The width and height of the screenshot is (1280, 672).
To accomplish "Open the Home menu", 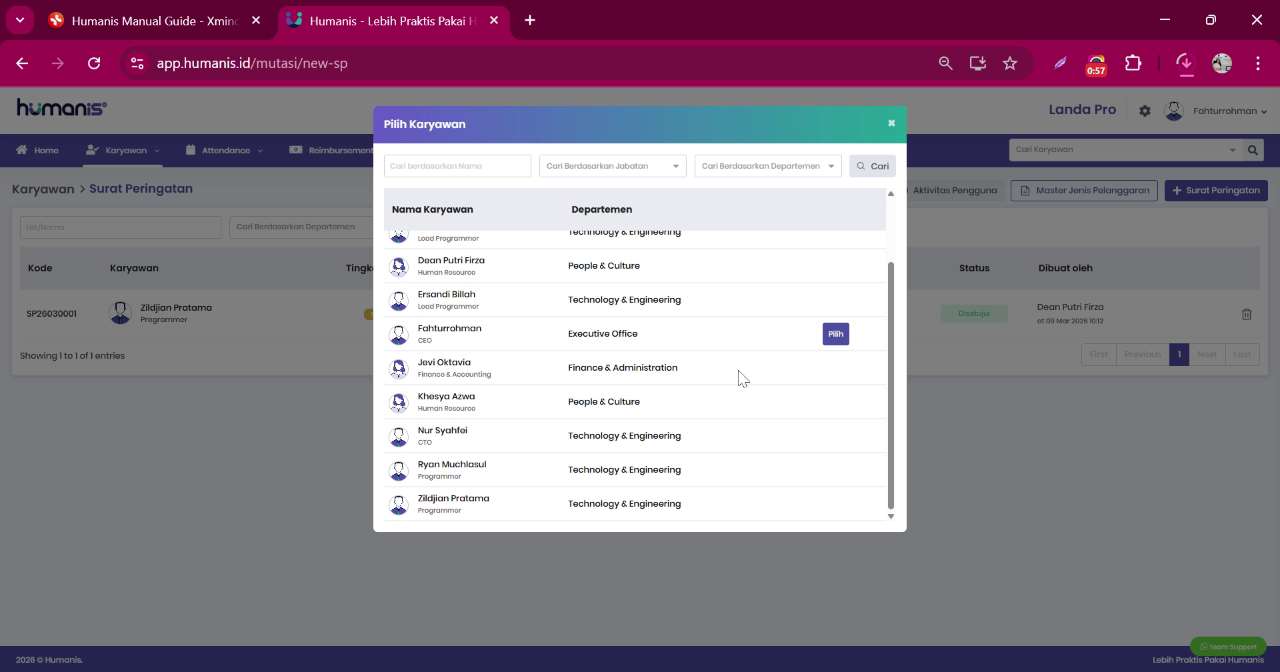I will [37, 150].
